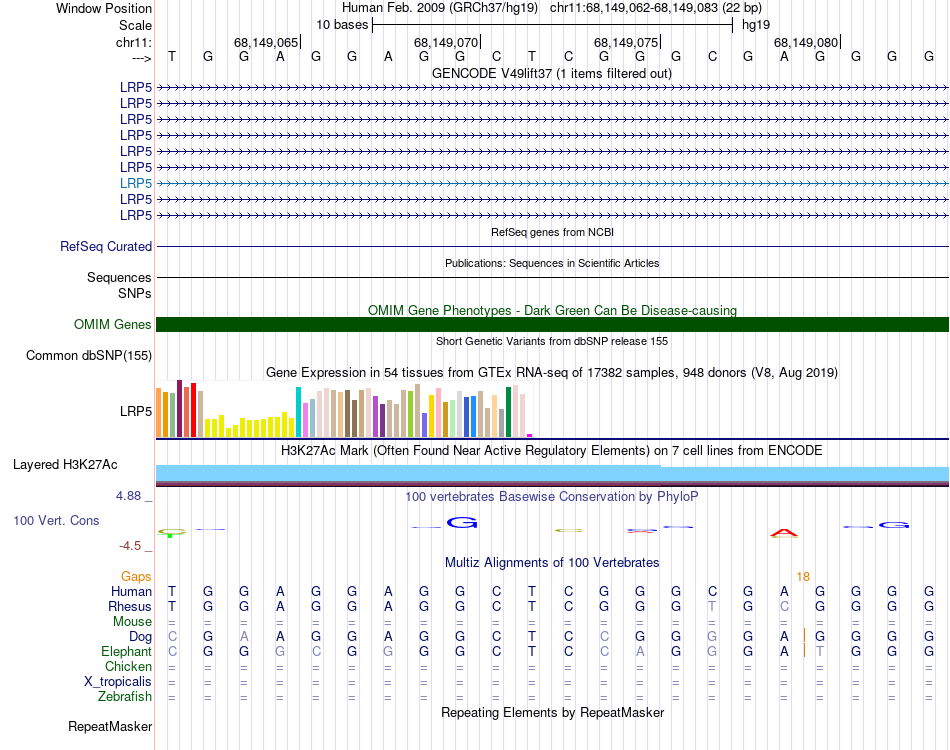
Task: Click the Layered H3K27Ac track label
Action: (65, 464)
